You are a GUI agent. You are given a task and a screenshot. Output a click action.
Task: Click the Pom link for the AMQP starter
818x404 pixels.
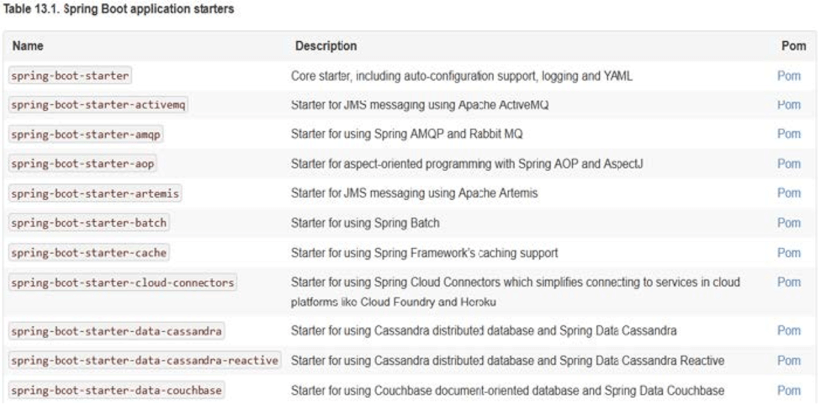pos(788,134)
